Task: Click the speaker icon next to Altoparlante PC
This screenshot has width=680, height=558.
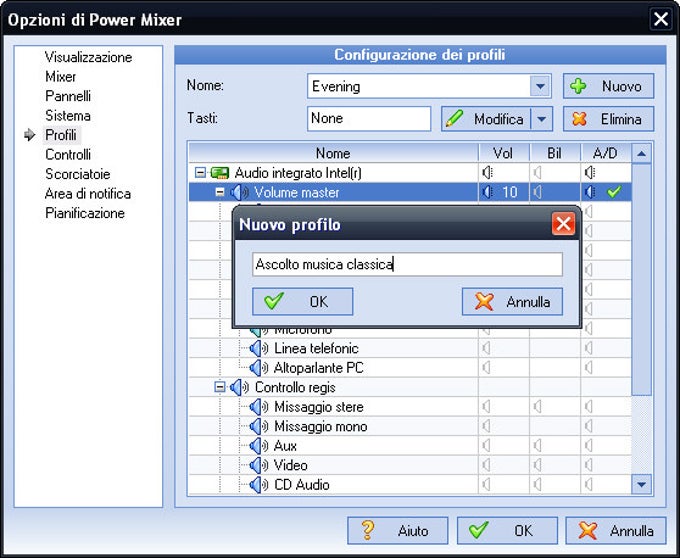Action: point(259,368)
